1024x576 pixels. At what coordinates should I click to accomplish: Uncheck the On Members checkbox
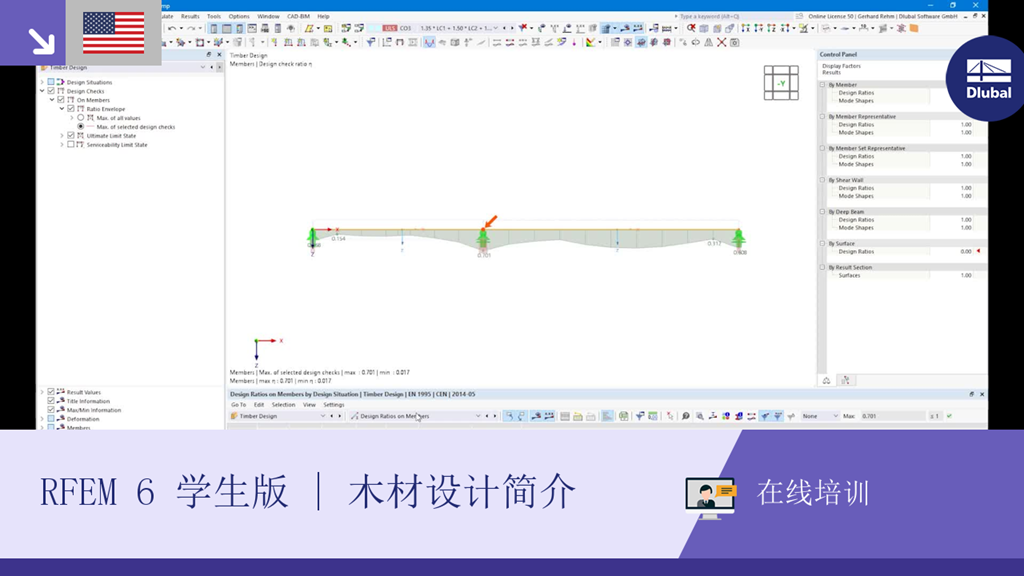[61, 100]
